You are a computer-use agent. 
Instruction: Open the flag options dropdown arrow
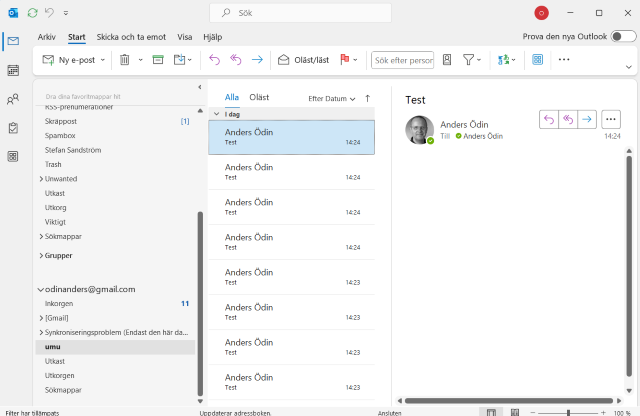pos(355,60)
